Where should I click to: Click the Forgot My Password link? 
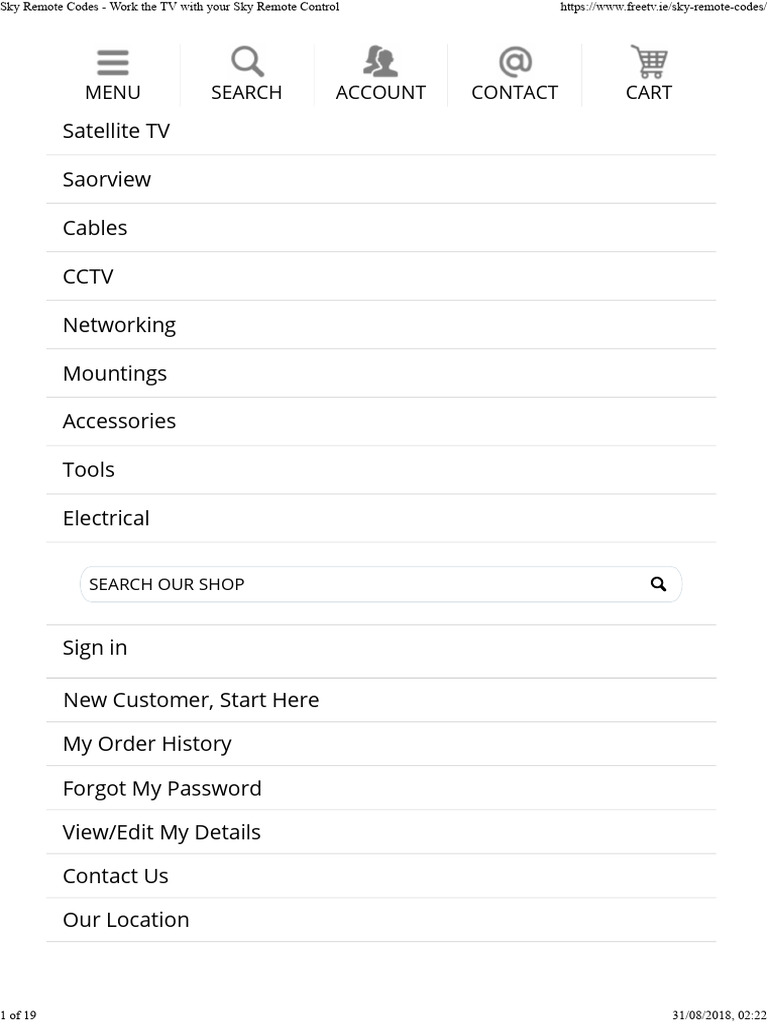(162, 788)
